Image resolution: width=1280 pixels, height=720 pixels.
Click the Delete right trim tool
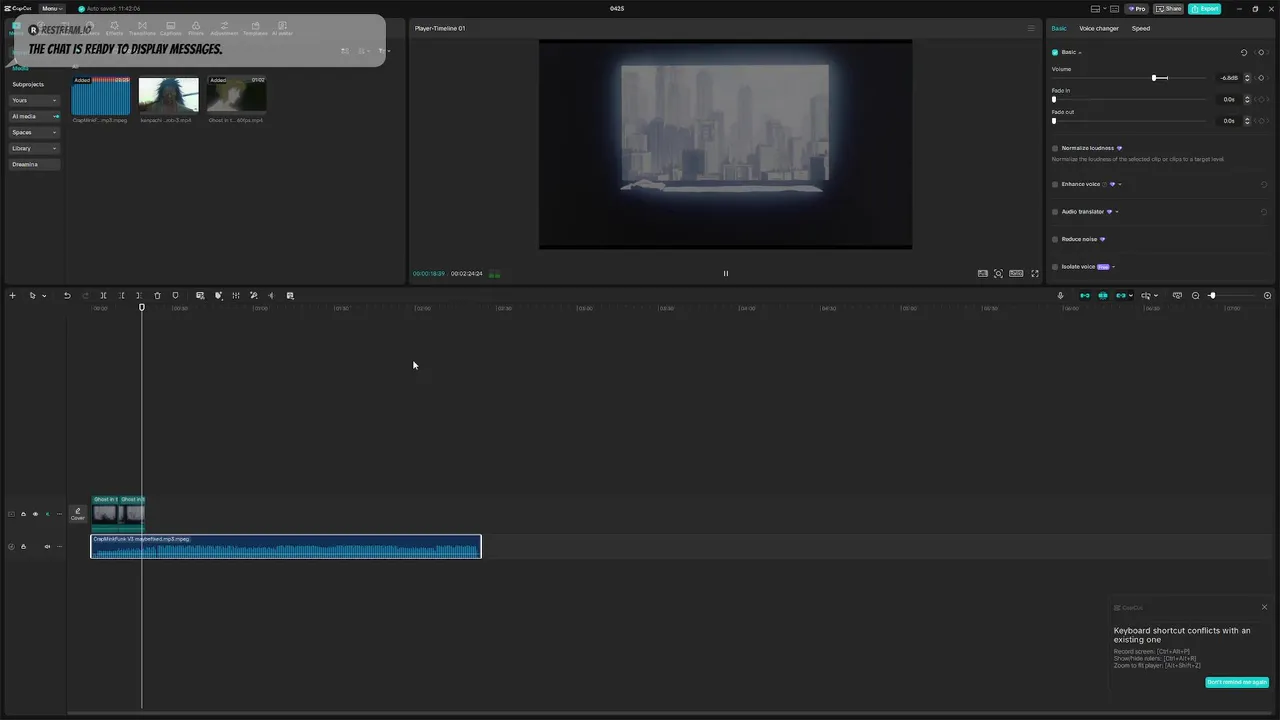click(139, 295)
